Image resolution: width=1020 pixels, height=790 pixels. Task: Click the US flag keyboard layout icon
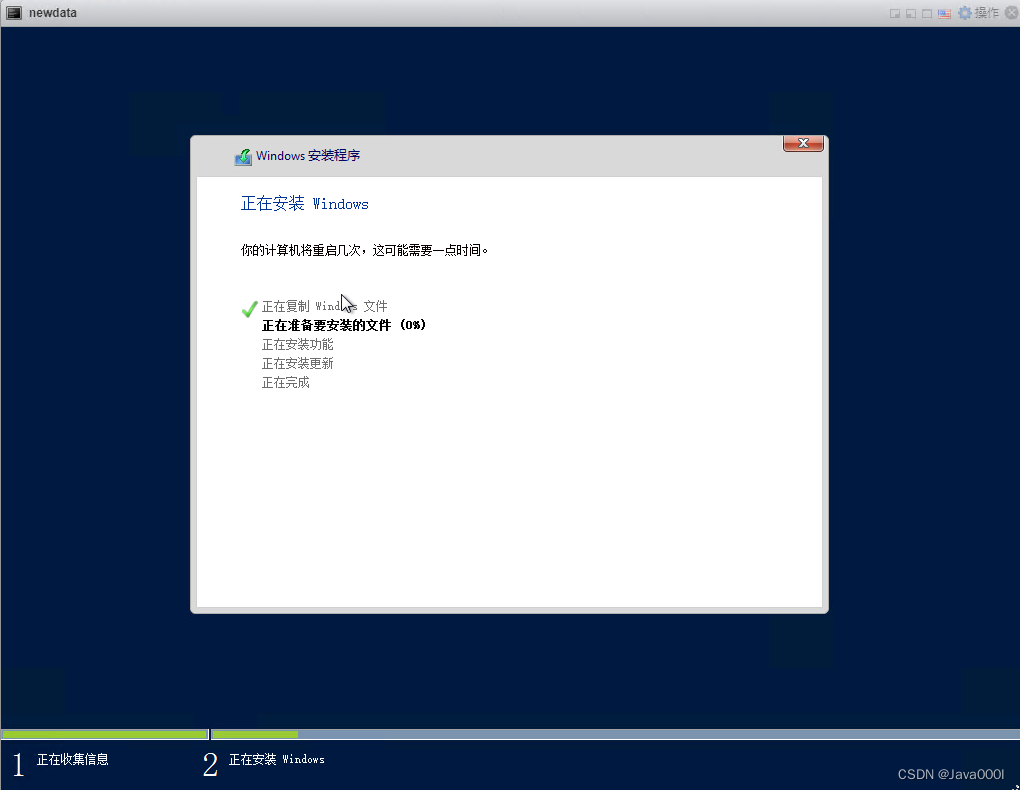click(944, 13)
